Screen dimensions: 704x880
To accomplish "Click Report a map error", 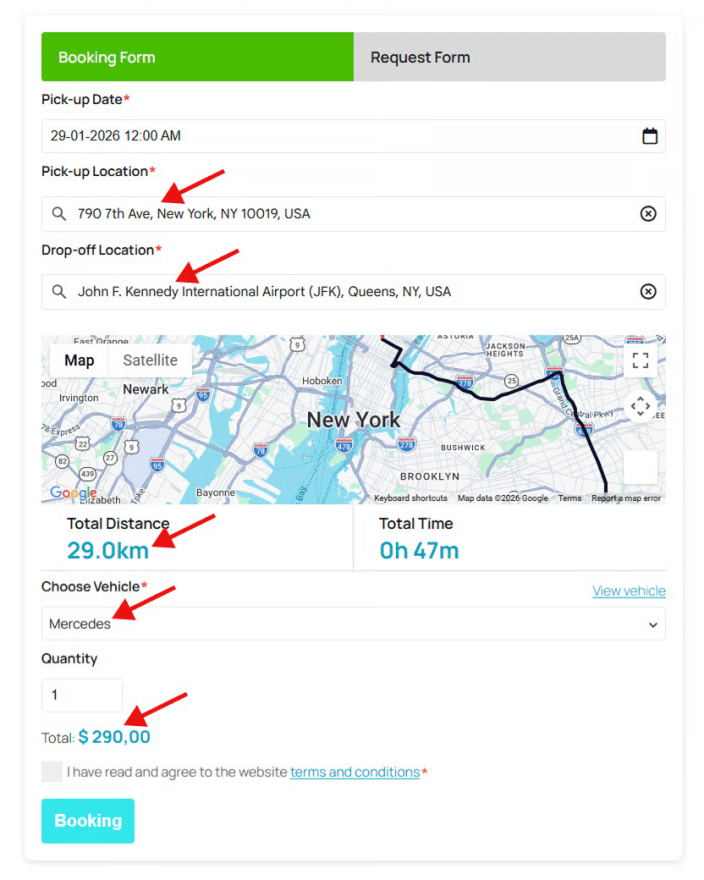I will (626, 498).
